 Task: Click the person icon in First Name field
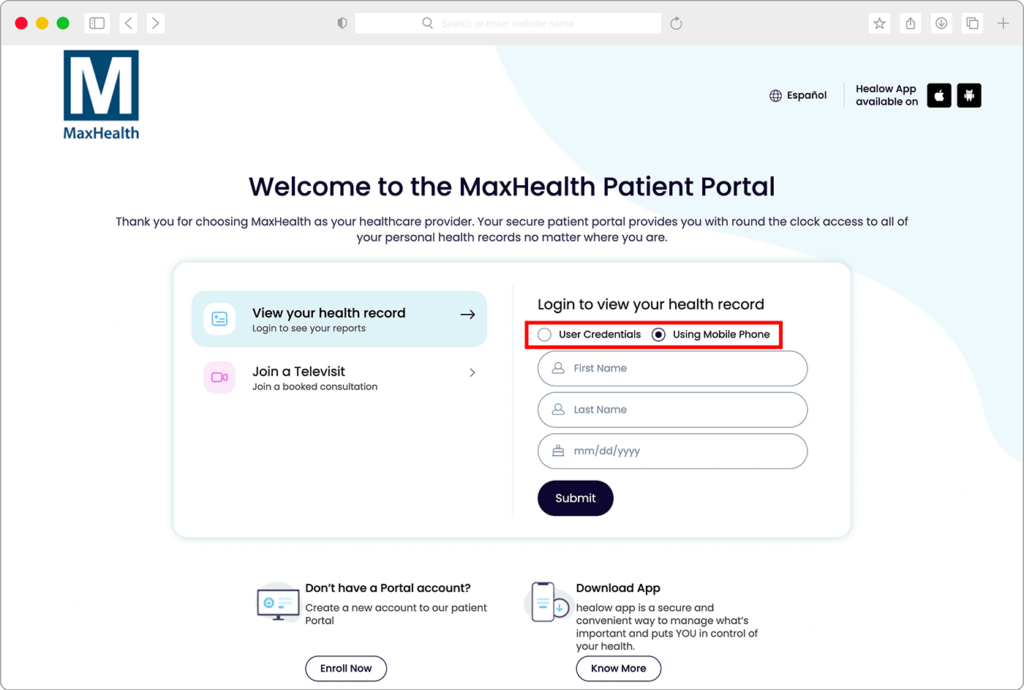click(557, 368)
